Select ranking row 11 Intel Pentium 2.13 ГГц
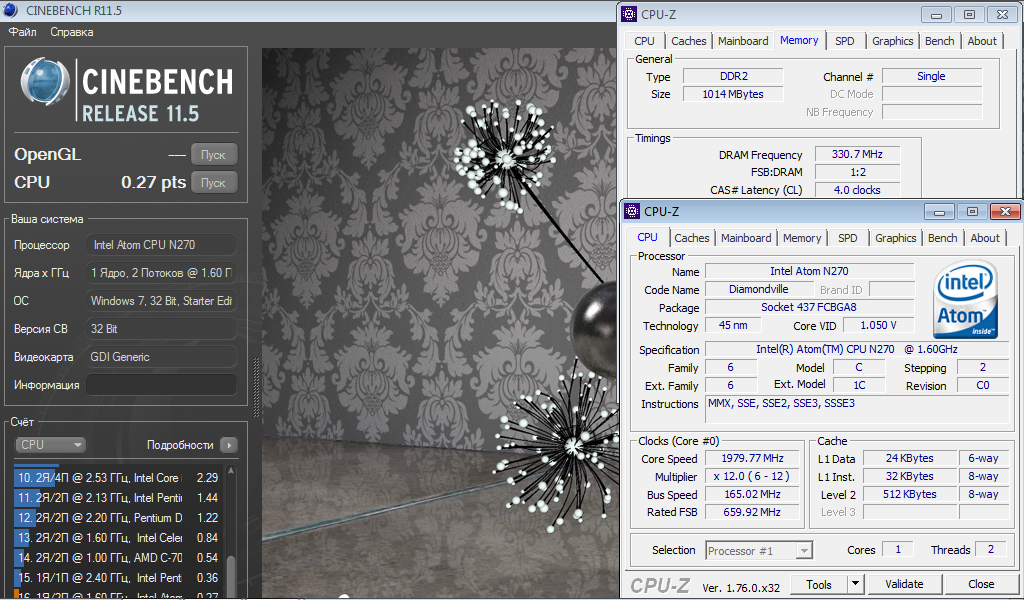Image resolution: width=1024 pixels, height=600 pixels. [118, 498]
